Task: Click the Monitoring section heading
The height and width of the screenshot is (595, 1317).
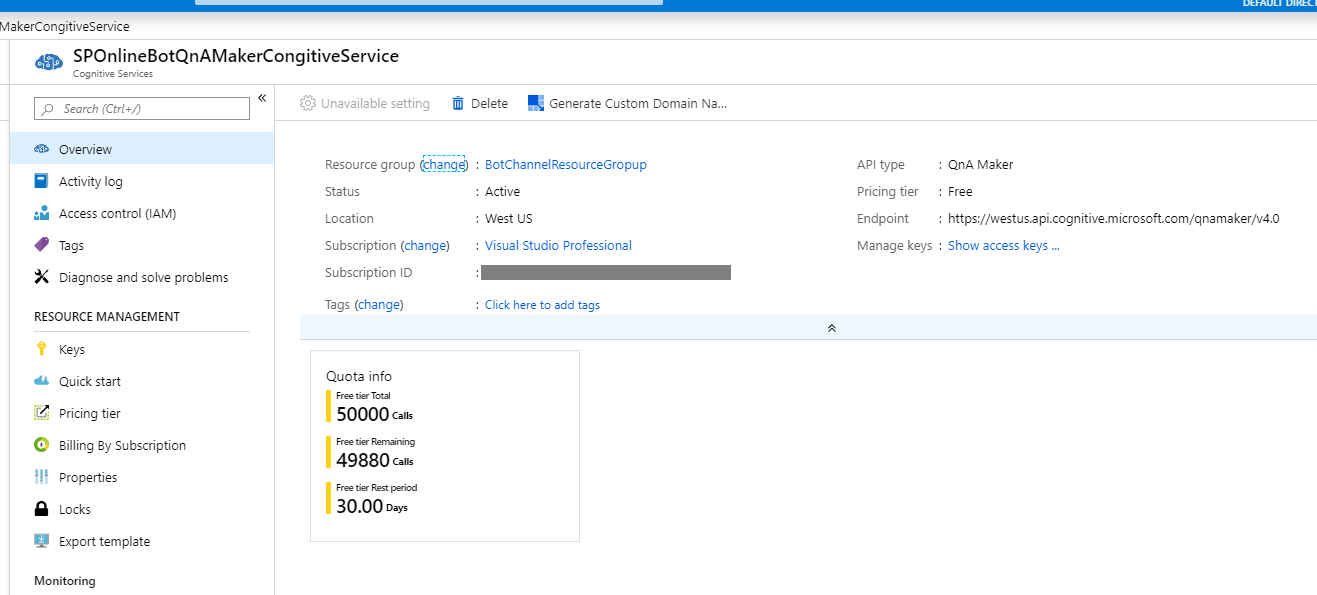Action: 65,580
